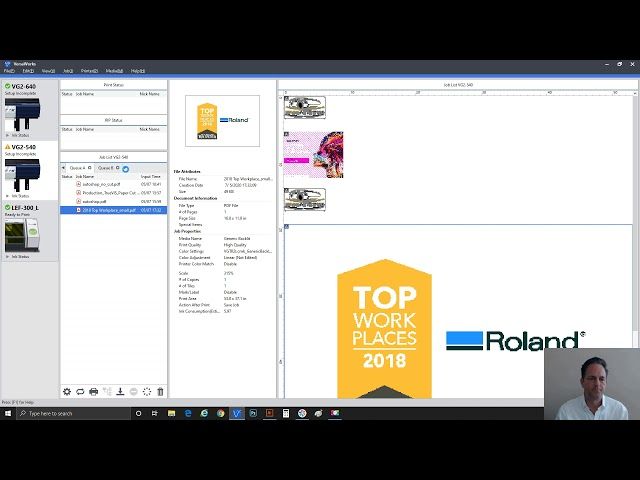640x480 pixels.
Task: Open the Media menu
Action: click(x=114, y=71)
